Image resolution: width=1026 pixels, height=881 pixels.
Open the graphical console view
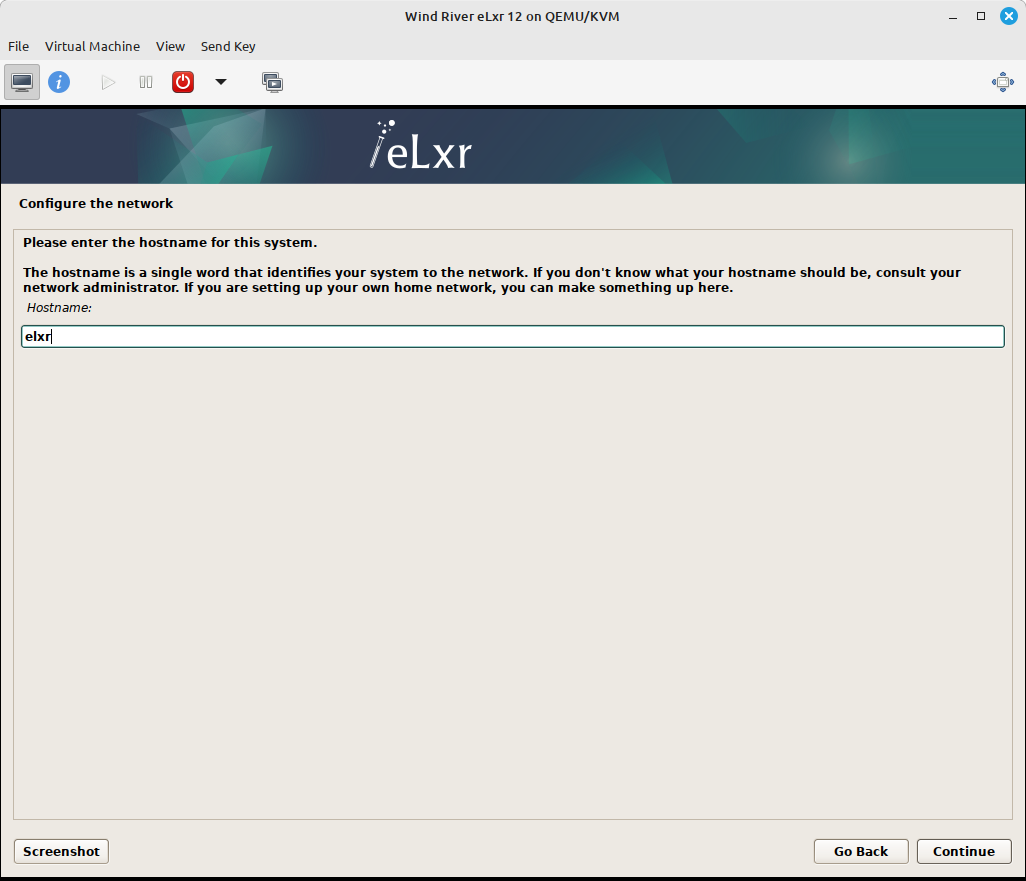21,81
